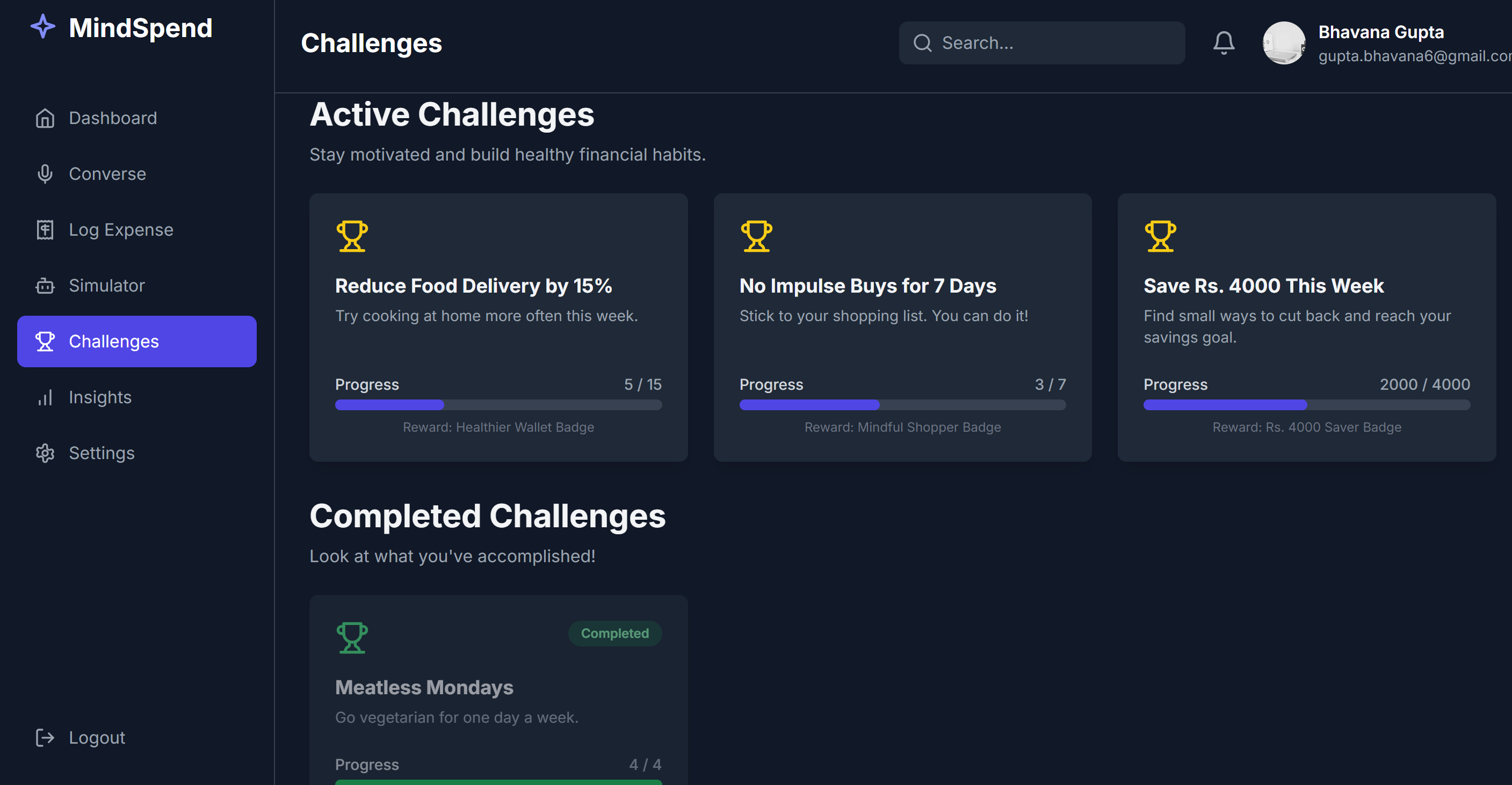The width and height of the screenshot is (1512, 785).
Task: Click the Save Rs. 4000 This Week progress bar
Action: [x=1307, y=405]
